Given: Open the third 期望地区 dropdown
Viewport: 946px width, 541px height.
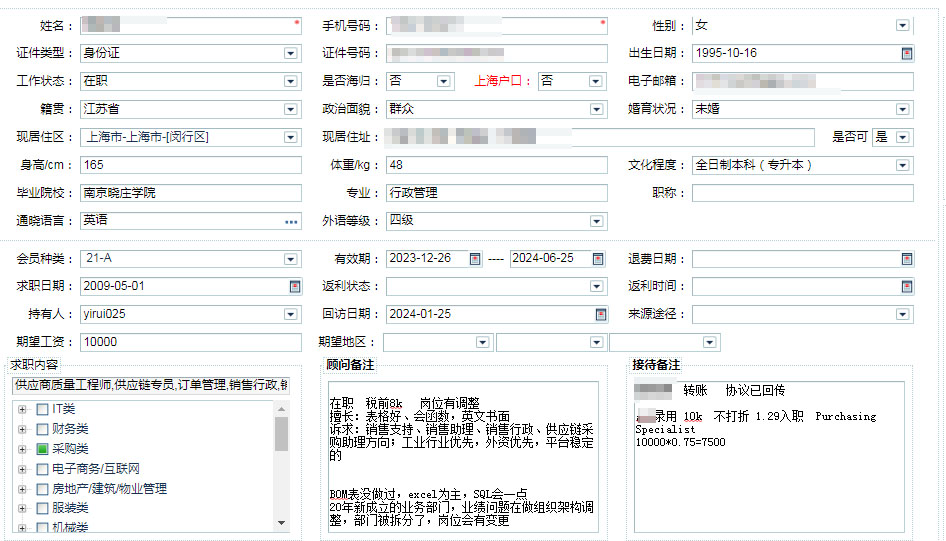Looking at the screenshot, I should pos(710,343).
